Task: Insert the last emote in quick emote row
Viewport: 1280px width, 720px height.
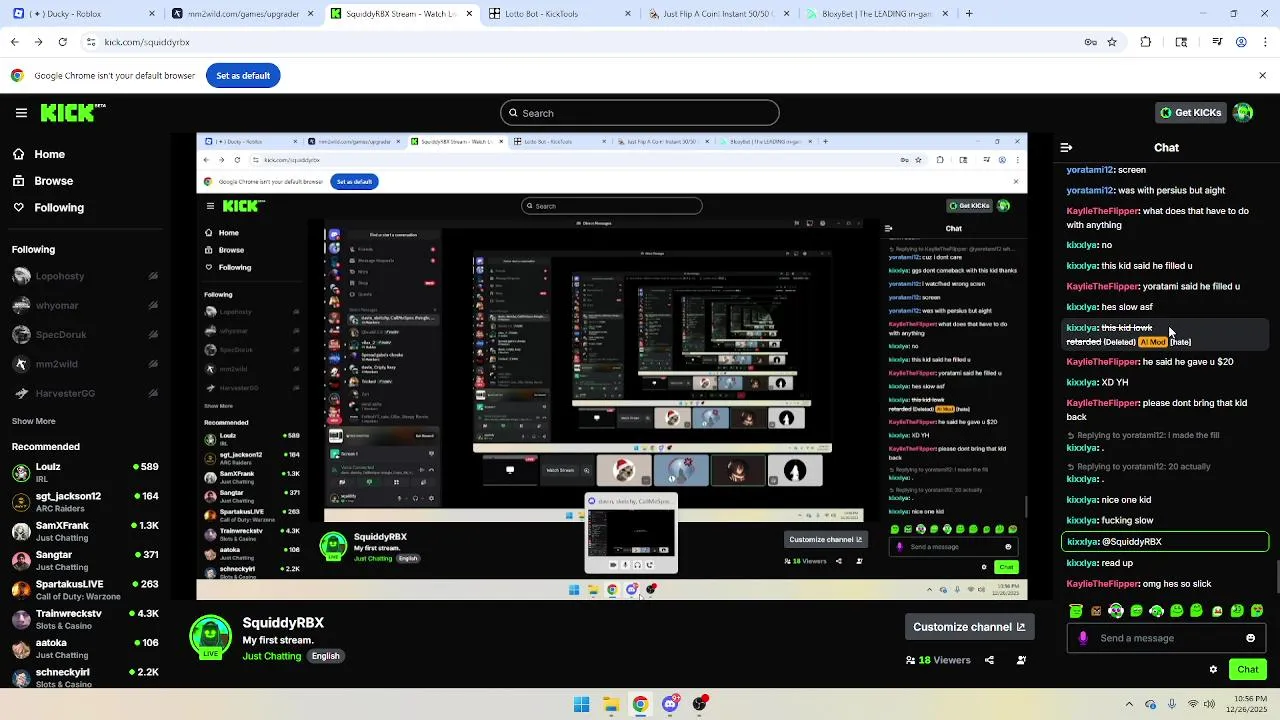Action: click(x=1257, y=610)
